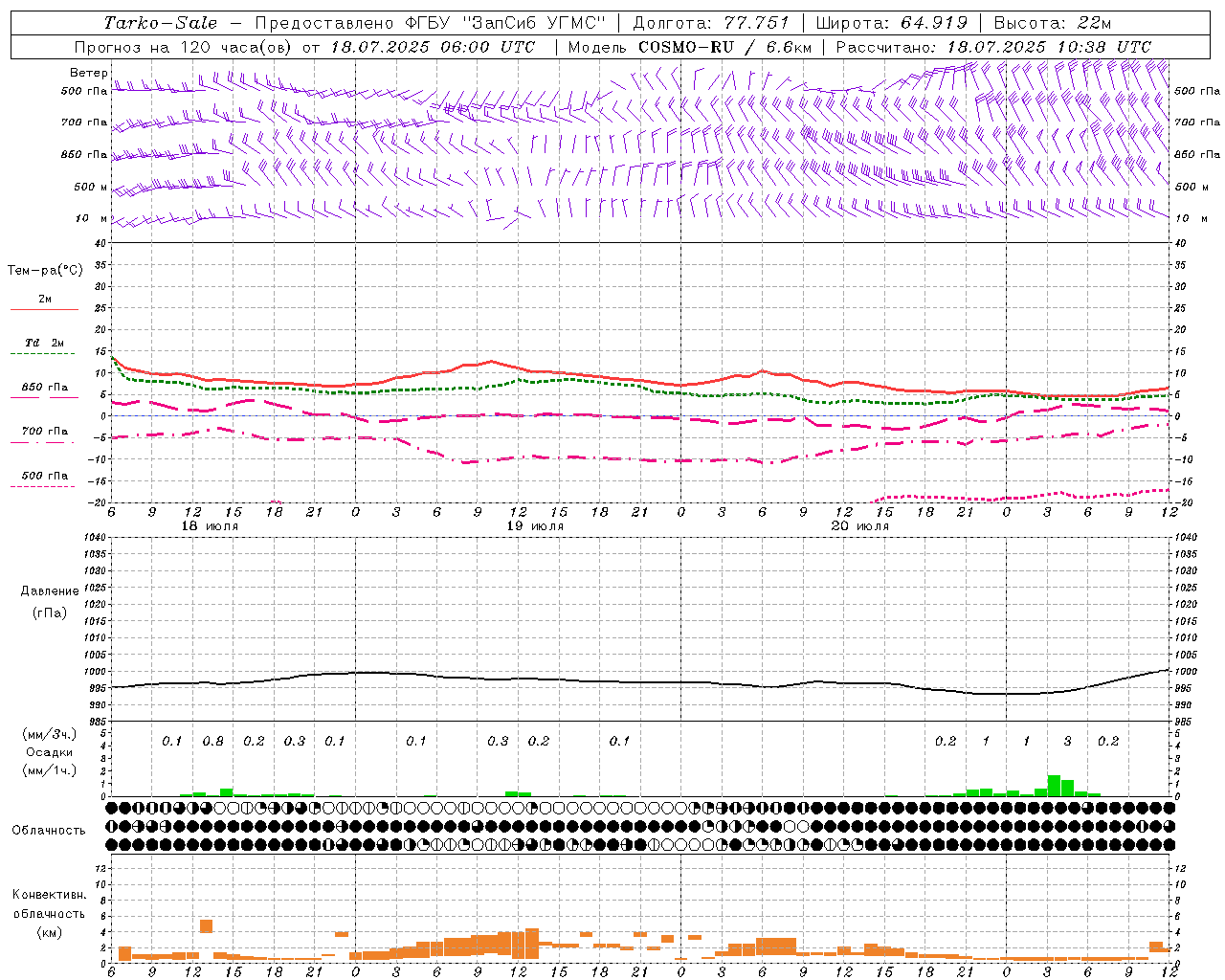Click the Конвективн. облачность label
Viewport: 1225px width, 980px height.
pos(49,913)
